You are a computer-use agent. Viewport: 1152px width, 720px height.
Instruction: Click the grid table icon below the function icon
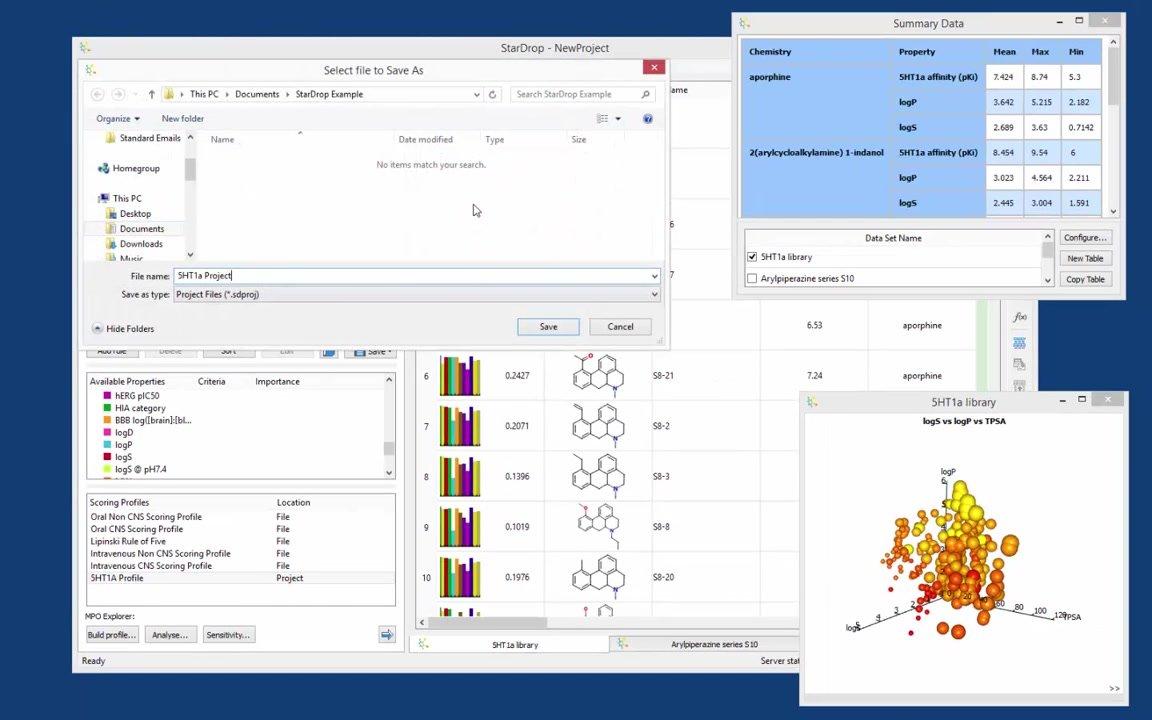(x=1019, y=343)
